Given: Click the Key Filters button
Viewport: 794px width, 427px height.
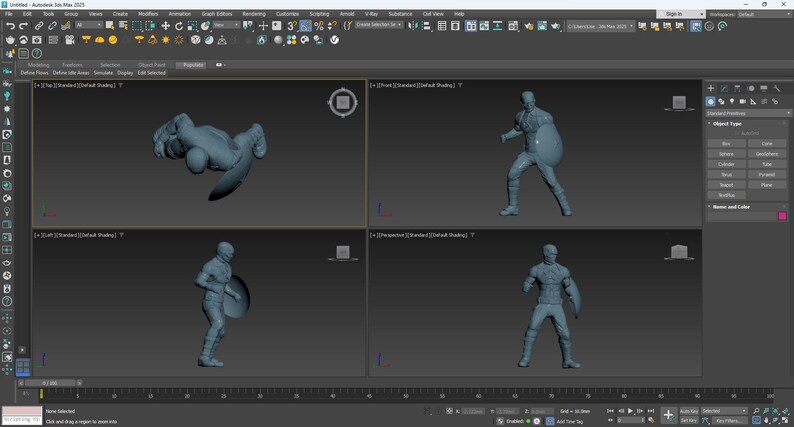Looking at the screenshot, I should pyautogui.click(x=728, y=420).
